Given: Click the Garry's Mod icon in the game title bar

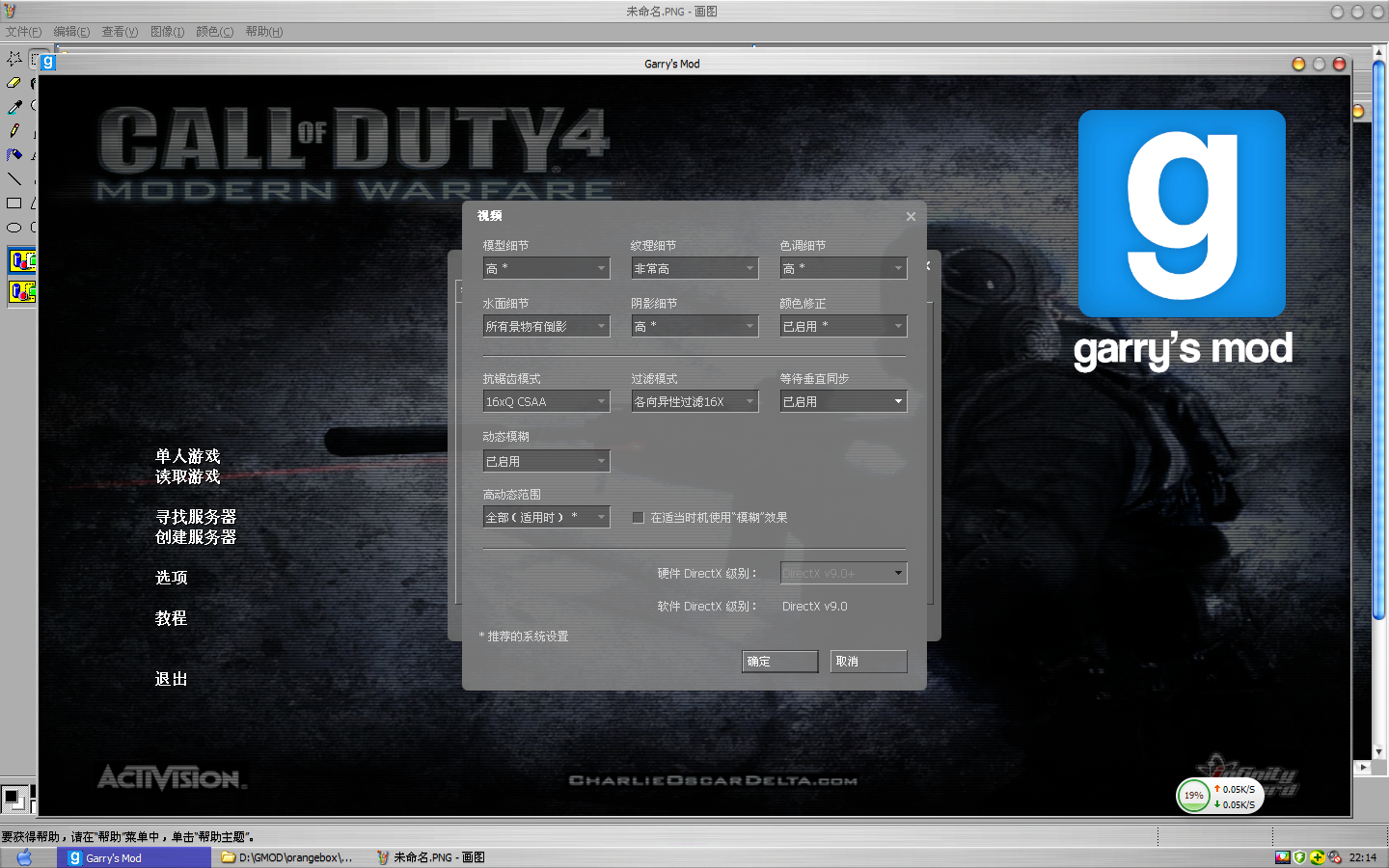Looking at the screenshot, I should [x=48, y=63].
